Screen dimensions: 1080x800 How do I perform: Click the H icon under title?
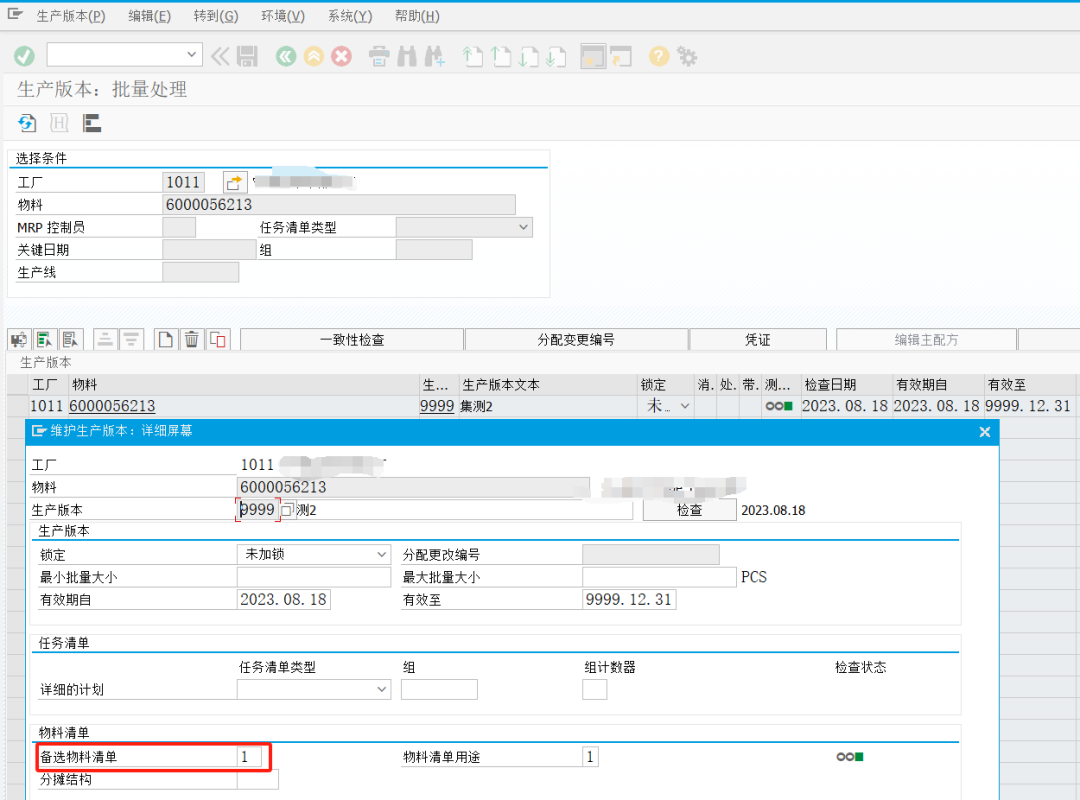59,123
